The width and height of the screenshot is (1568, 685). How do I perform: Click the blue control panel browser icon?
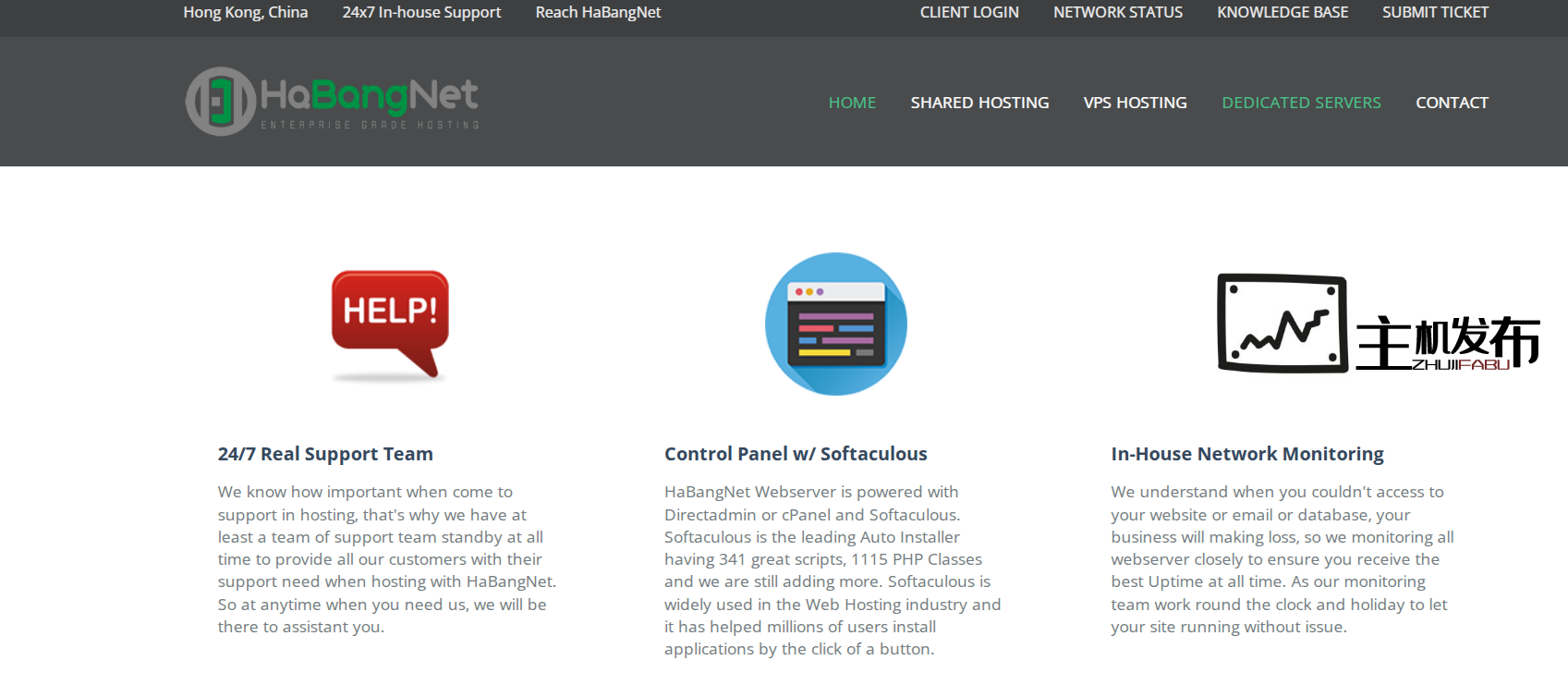pyautogui.click(x=836, y=324)
